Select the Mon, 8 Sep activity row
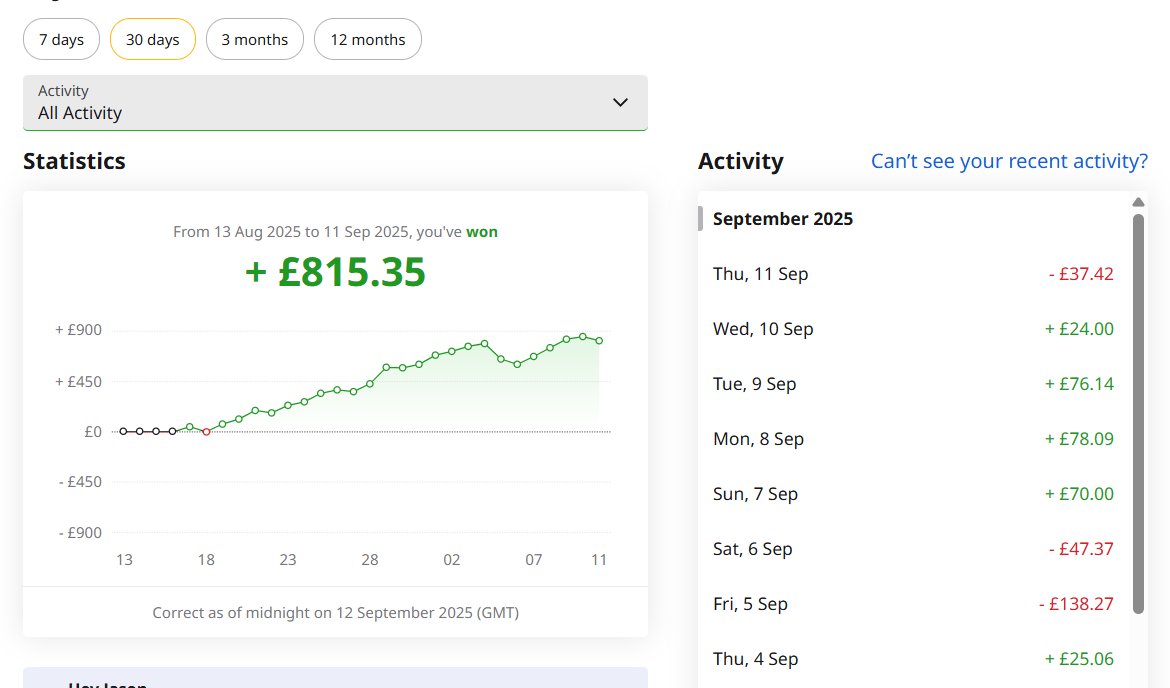The image size is (1170, 688). pyautogui.click(x=913, y=439)
